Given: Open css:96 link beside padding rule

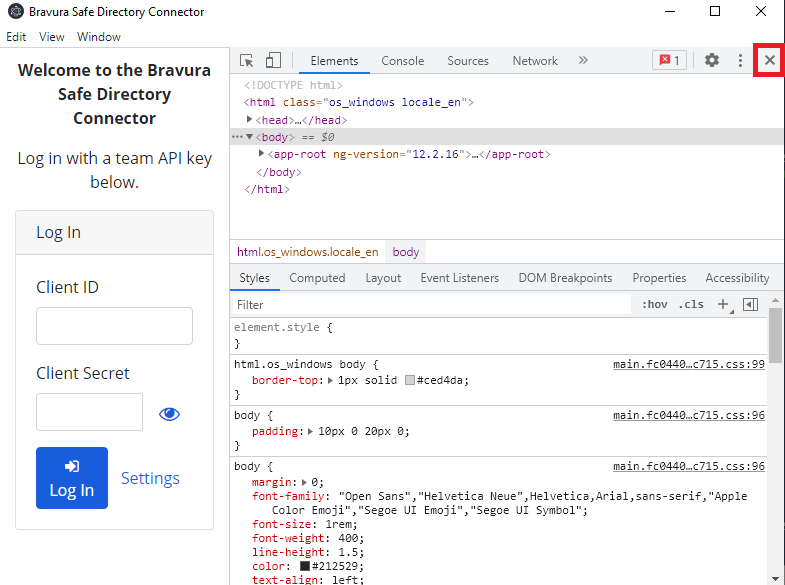Looking at the screenshot, I should [689, 415].
